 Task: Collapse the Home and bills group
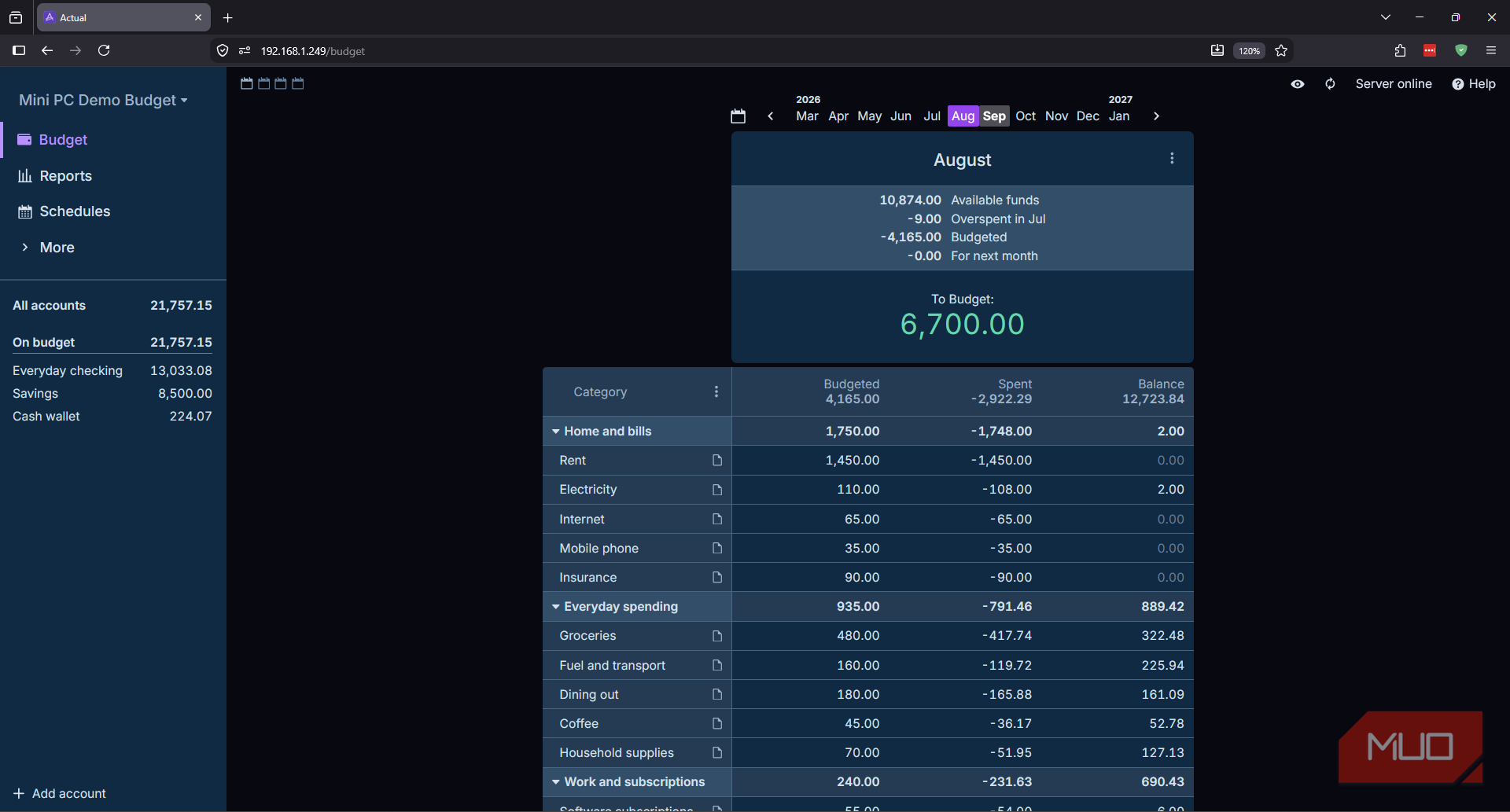pos(556,432)
